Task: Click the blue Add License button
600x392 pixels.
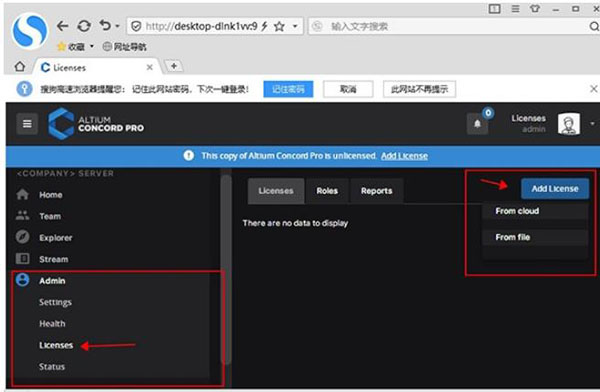Action: tap(555, 188)
